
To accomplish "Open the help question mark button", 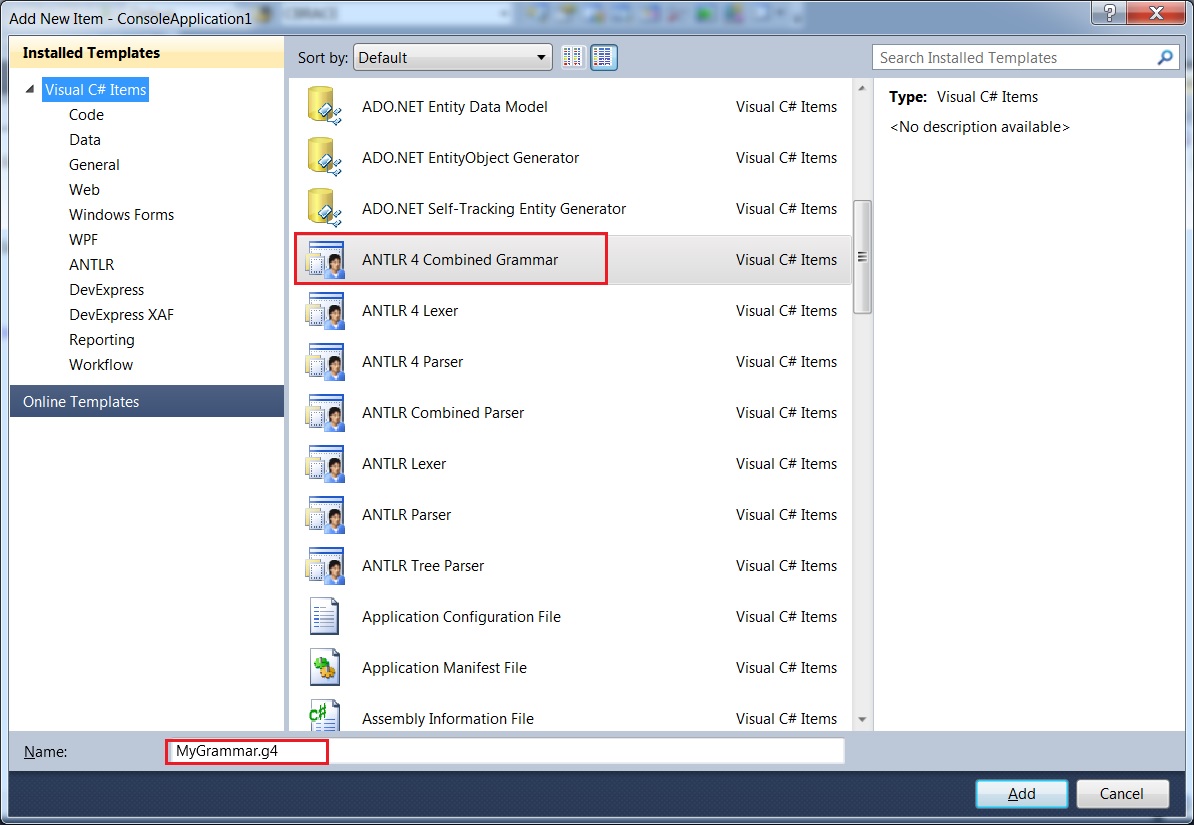I will click(x=1109, y=12).
